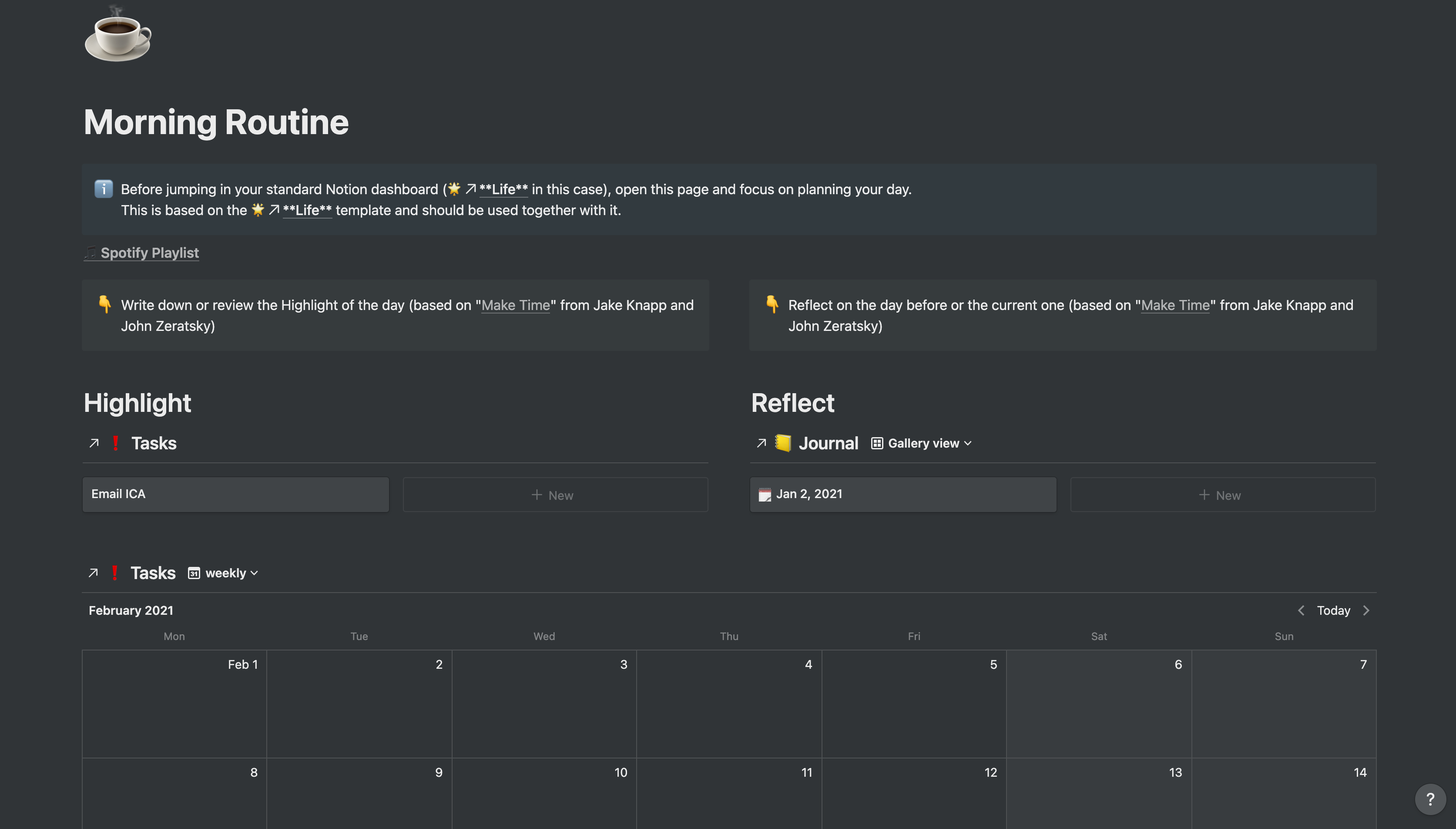
Task: Click the coffee cup page icon
Action: point(118,37)
